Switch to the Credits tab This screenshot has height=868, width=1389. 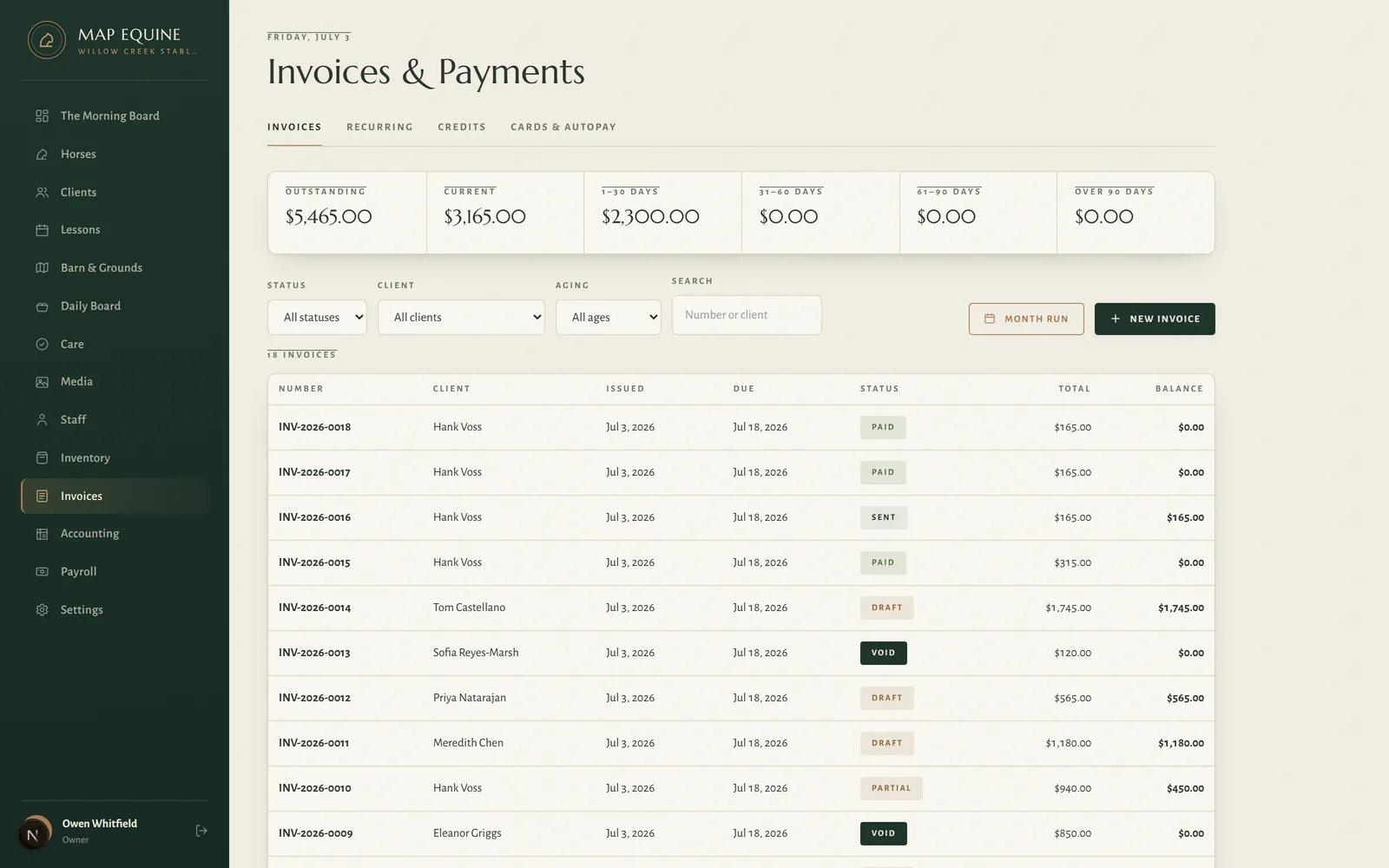tap(462, 127)
